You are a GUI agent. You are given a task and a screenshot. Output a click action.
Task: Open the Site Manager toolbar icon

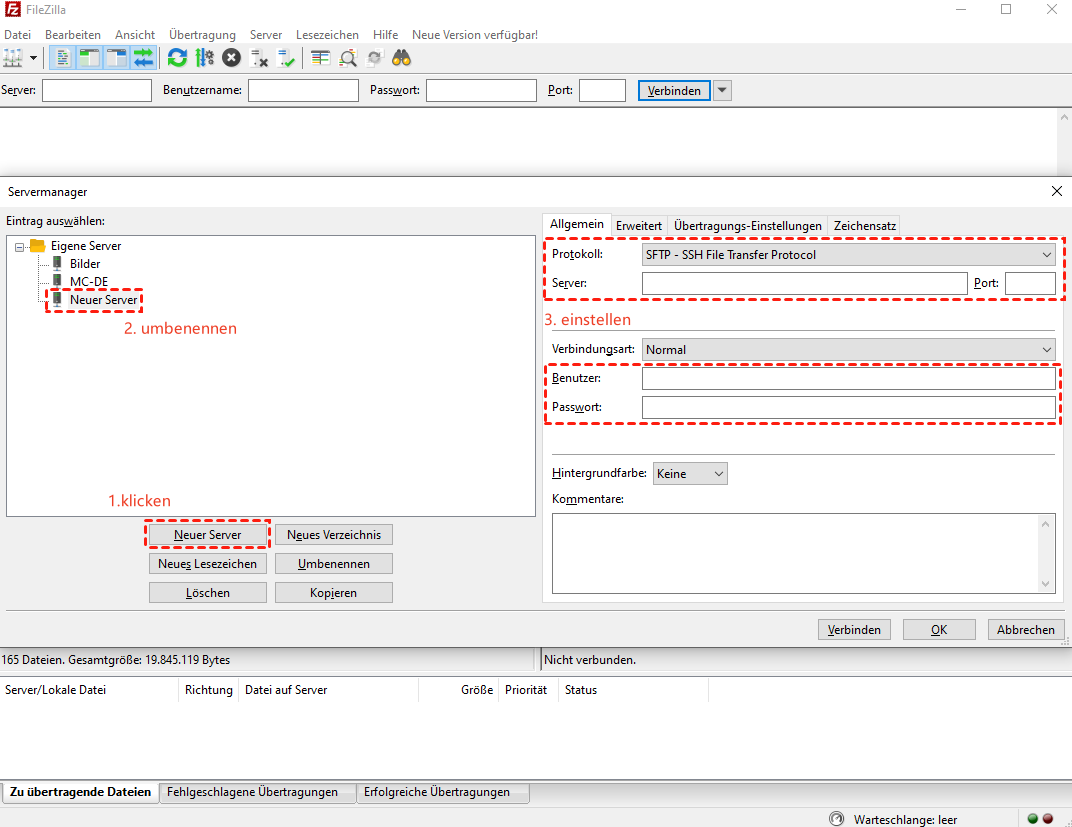pyautogui.click(x=14, y=58)
